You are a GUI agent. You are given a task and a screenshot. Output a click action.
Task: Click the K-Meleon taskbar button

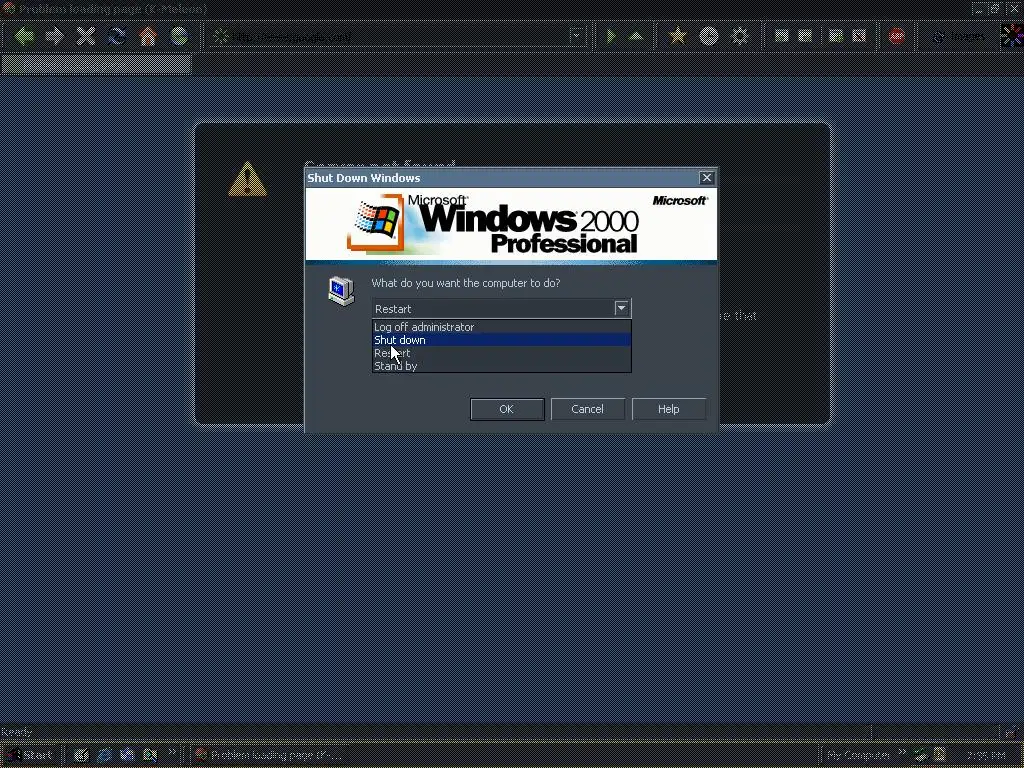pyautogui.click(x=269, y=755)
